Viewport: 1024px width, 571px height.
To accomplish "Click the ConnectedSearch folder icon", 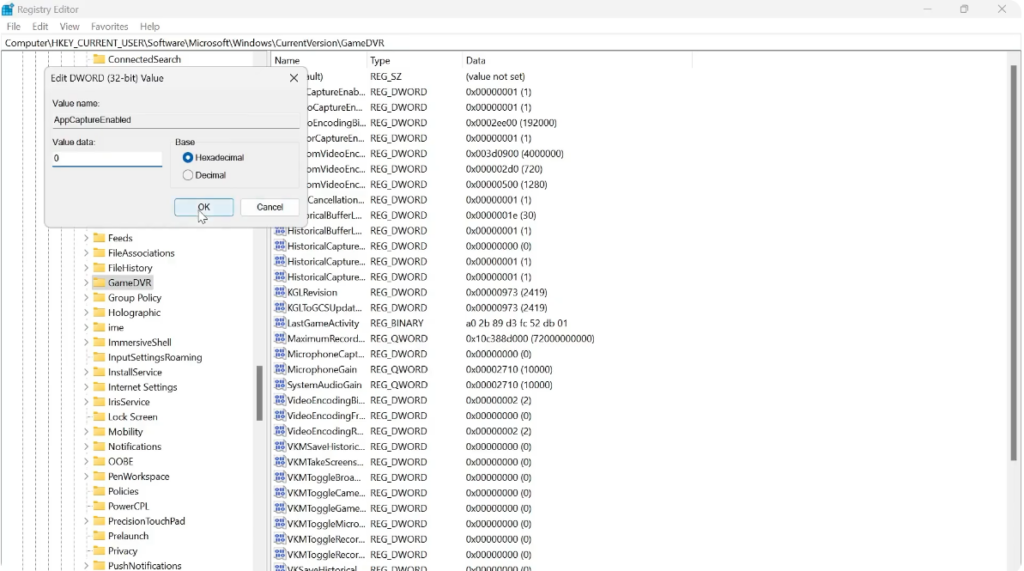I will tap(99, 59).
